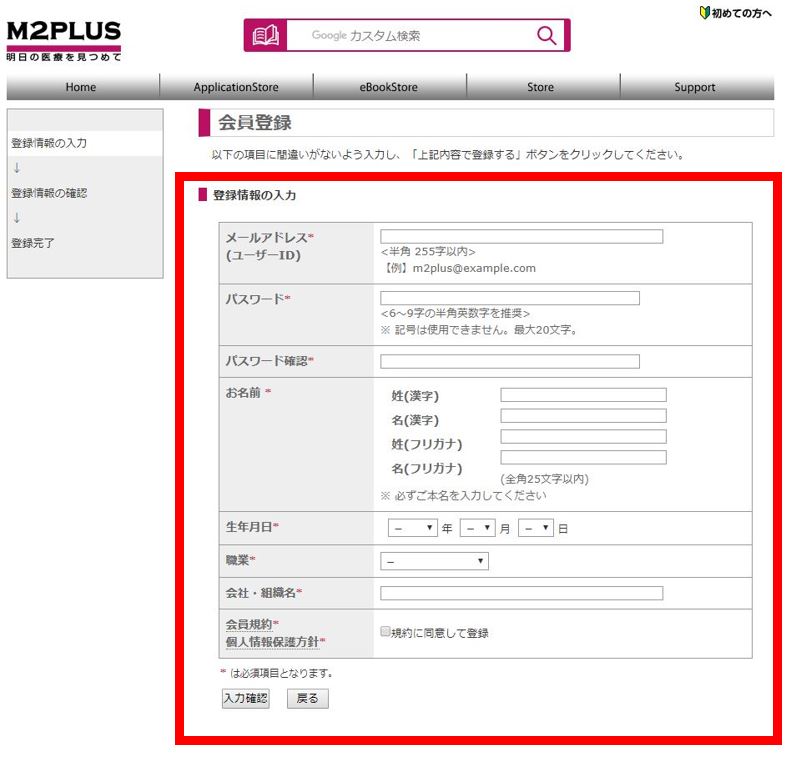Open the eBookStore menu item
The image size is (804, 760).
click(x=389, y=87)
